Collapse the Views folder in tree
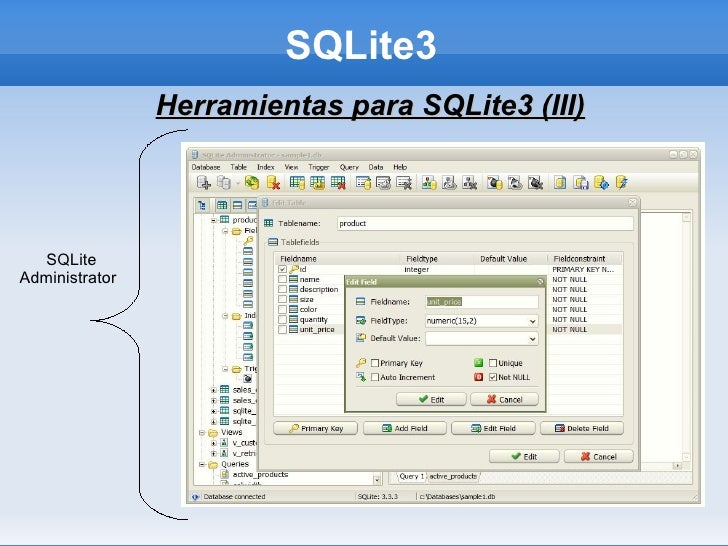The image size is (728, 546). point(202,433)
